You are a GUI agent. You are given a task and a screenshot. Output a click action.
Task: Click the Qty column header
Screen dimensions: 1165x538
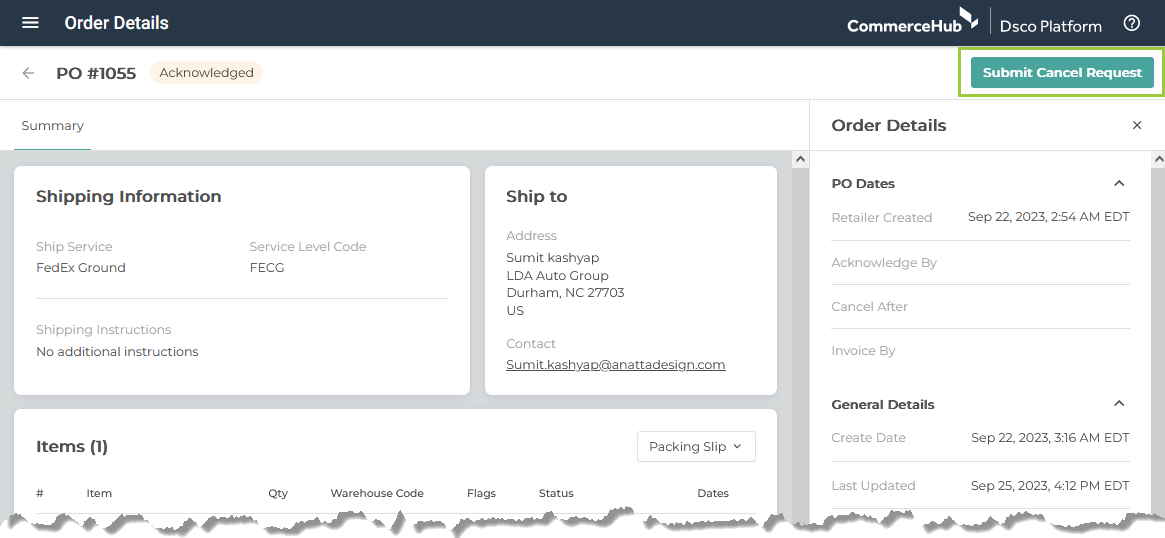click(278, 493)
